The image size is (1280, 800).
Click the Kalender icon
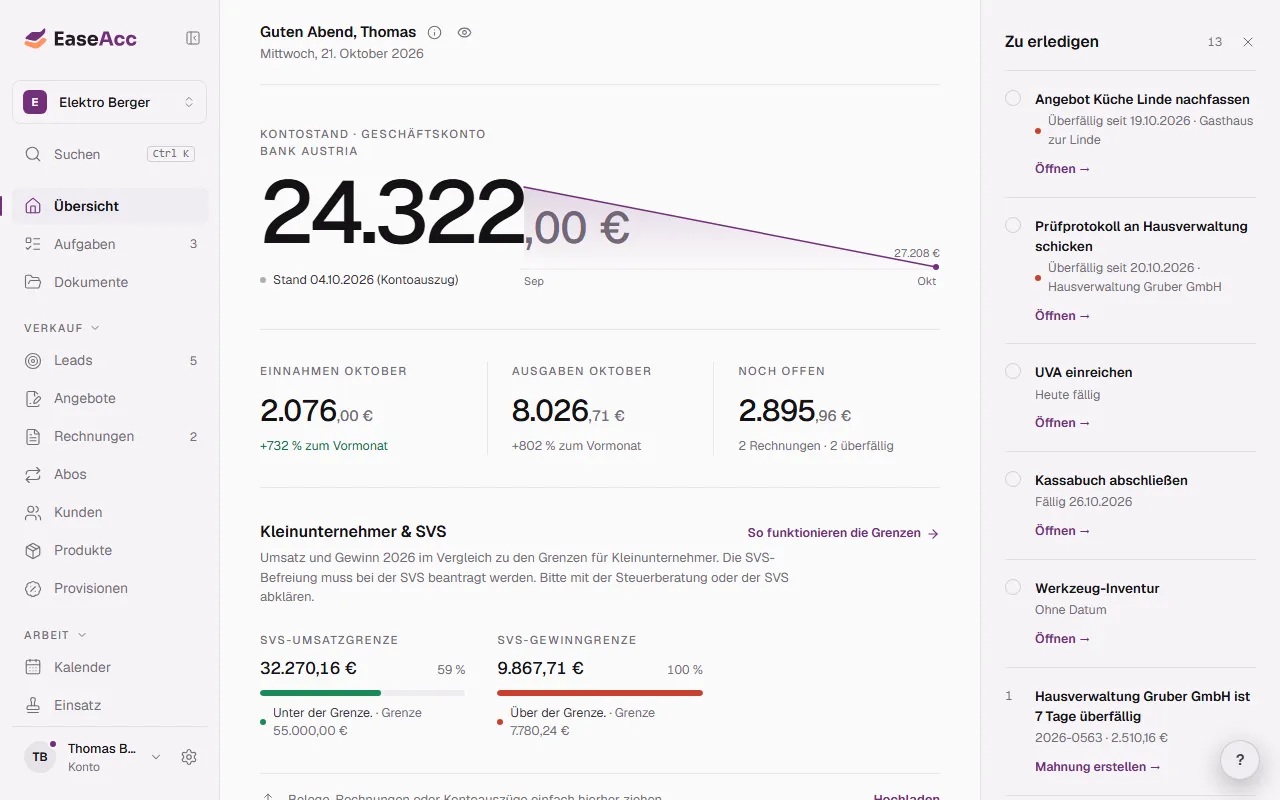(33, 667)
